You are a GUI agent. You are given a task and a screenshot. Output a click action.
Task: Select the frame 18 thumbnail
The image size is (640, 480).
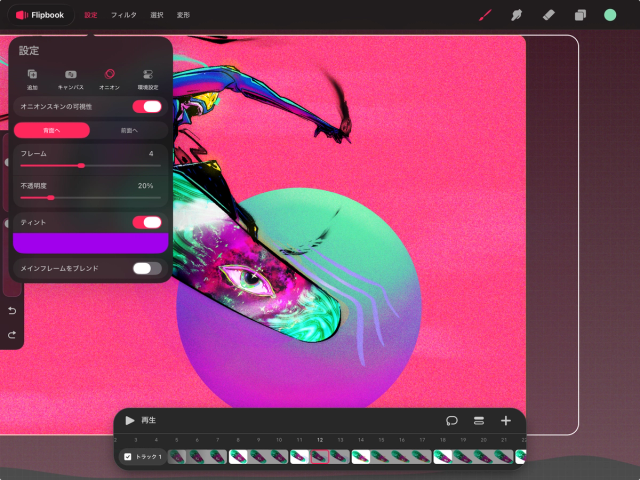click(x=442, y=457)
